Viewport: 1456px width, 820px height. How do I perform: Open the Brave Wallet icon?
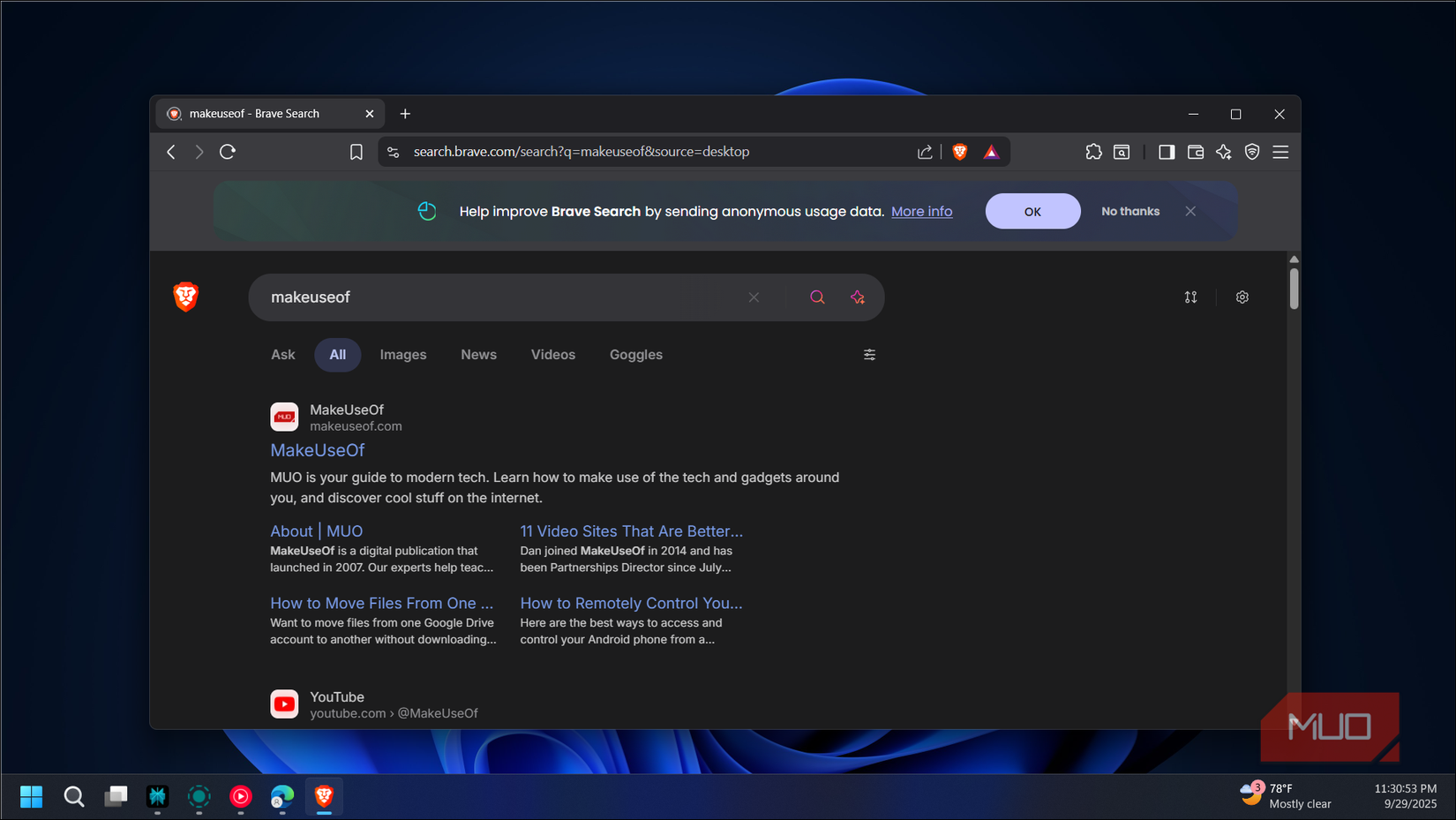1195,152
